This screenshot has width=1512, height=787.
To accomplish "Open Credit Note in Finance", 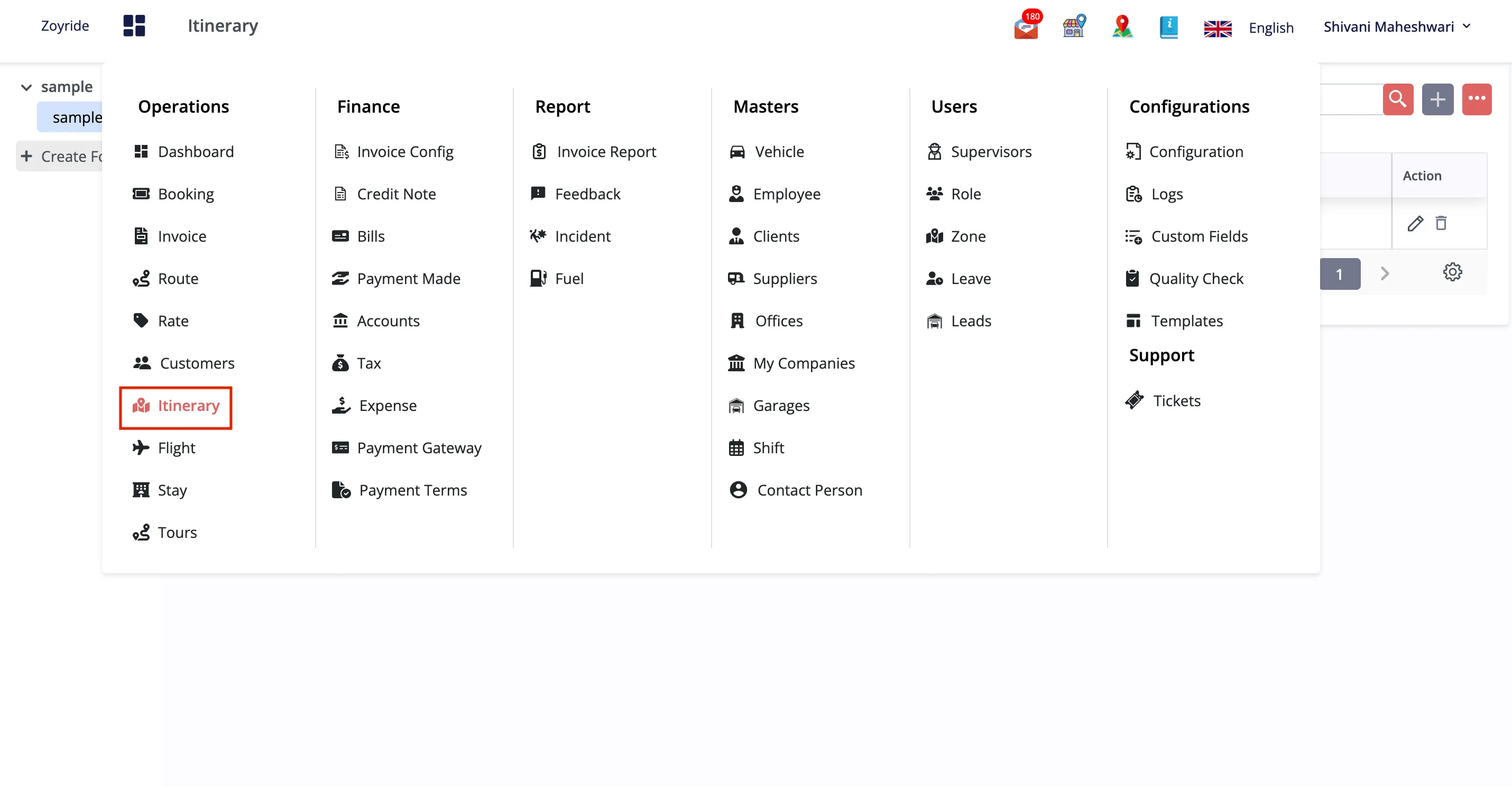I will click(x=384, y=194).
